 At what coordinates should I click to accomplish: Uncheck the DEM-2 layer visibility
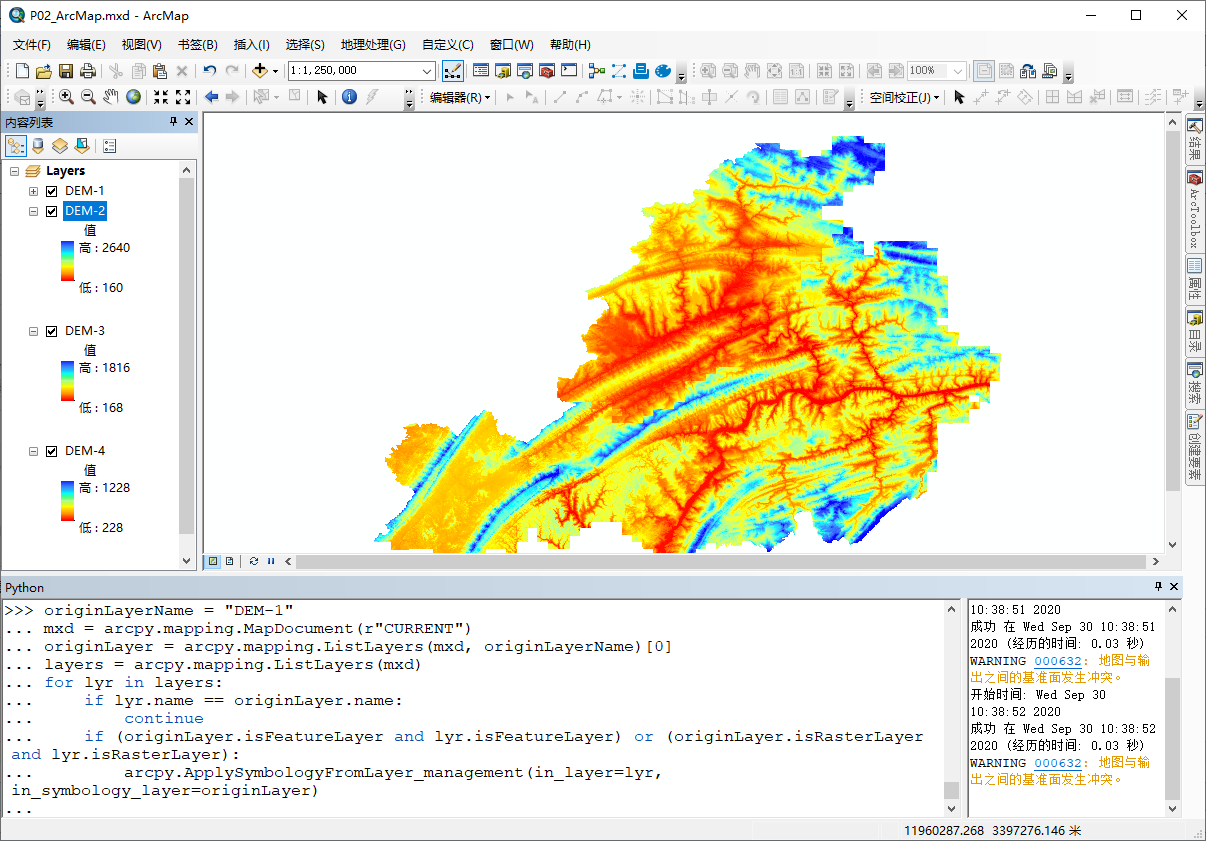click(x=52, y=211)
